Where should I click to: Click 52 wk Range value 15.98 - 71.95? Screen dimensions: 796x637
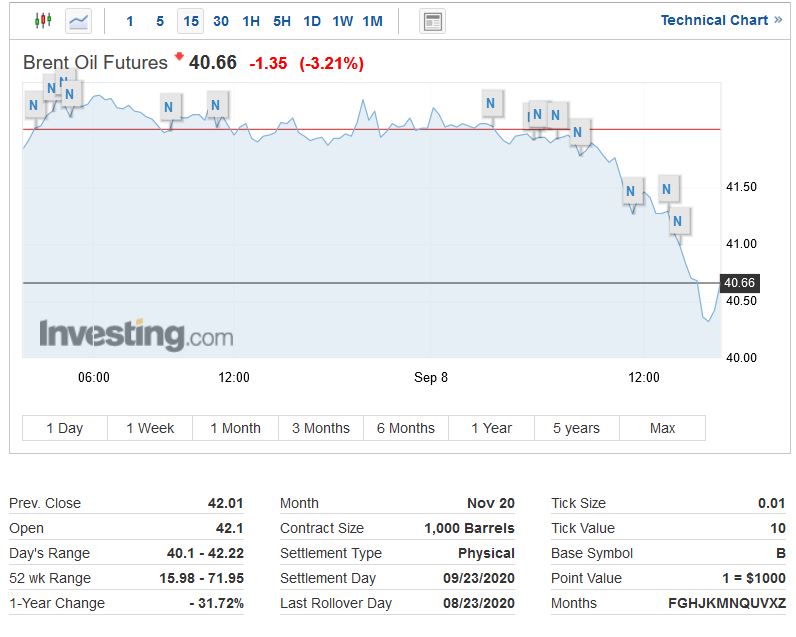point(202,578)
